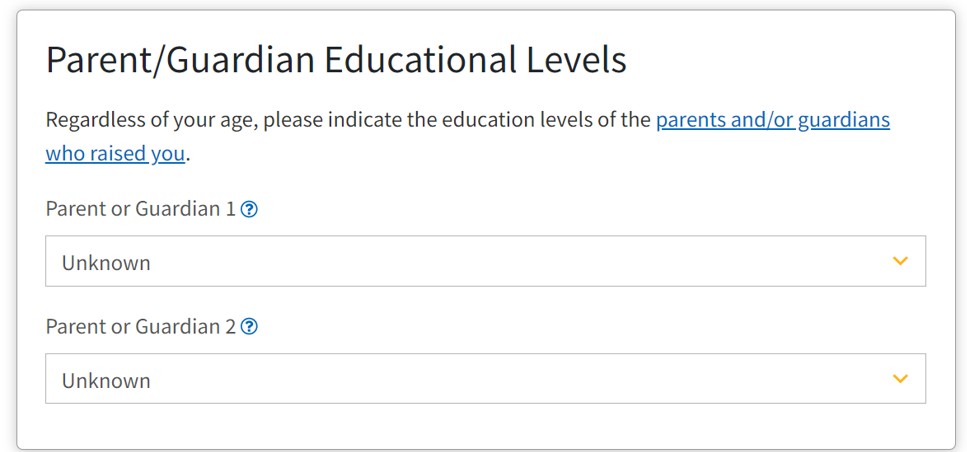Screen dimensions: 967x452
Task: Follow the 'who raised you' link text
Action: click(115, 154)
